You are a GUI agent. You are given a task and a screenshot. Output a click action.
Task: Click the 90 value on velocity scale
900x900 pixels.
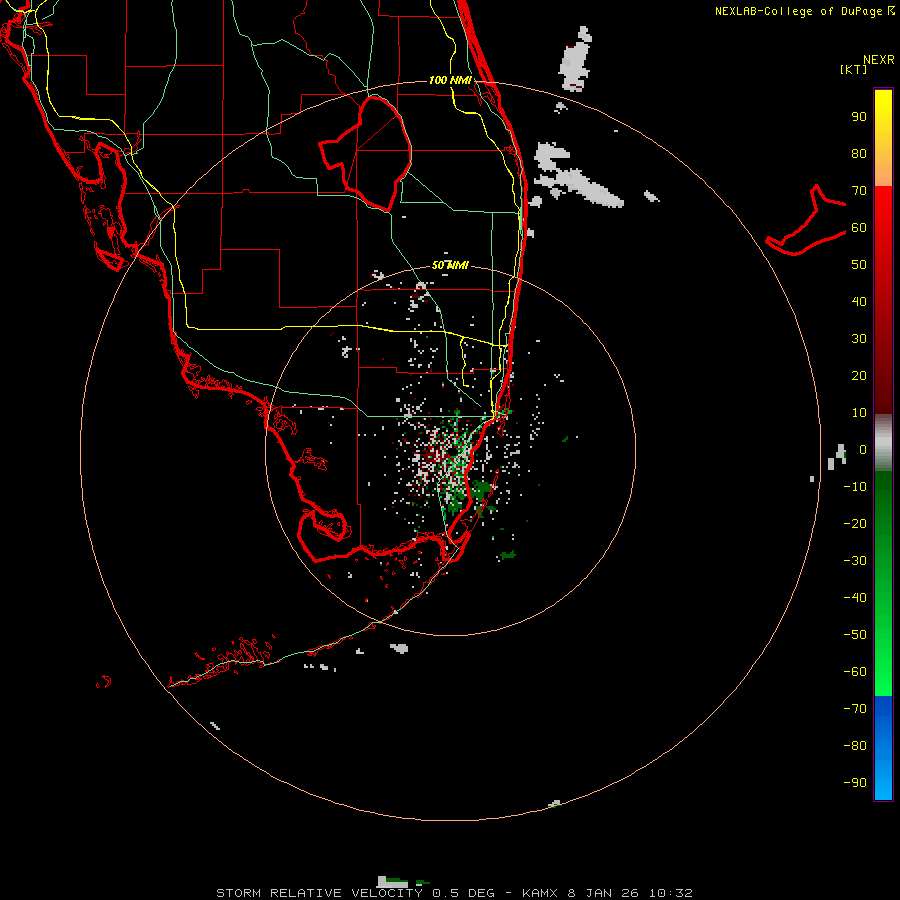click(x=859, y=117)
